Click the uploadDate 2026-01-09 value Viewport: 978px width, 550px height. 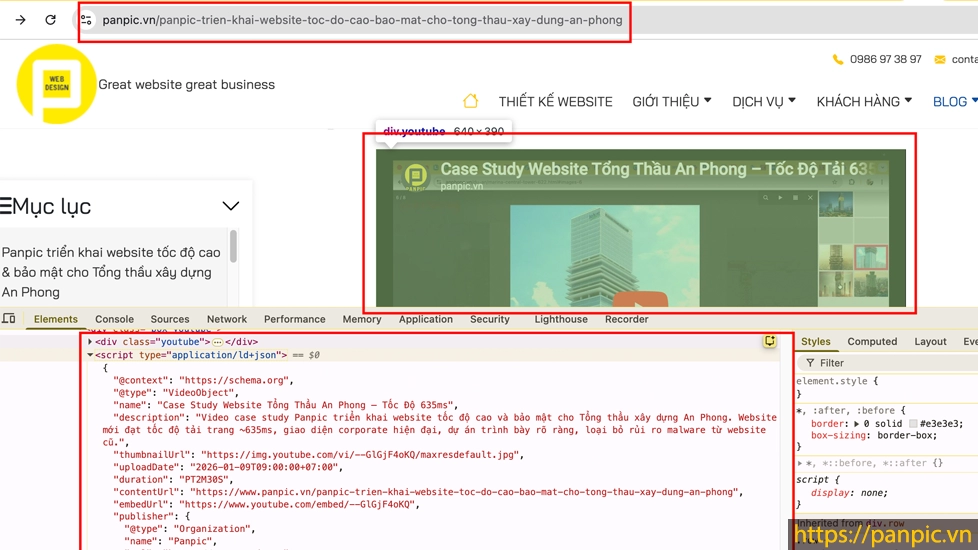tap(263, 466)
